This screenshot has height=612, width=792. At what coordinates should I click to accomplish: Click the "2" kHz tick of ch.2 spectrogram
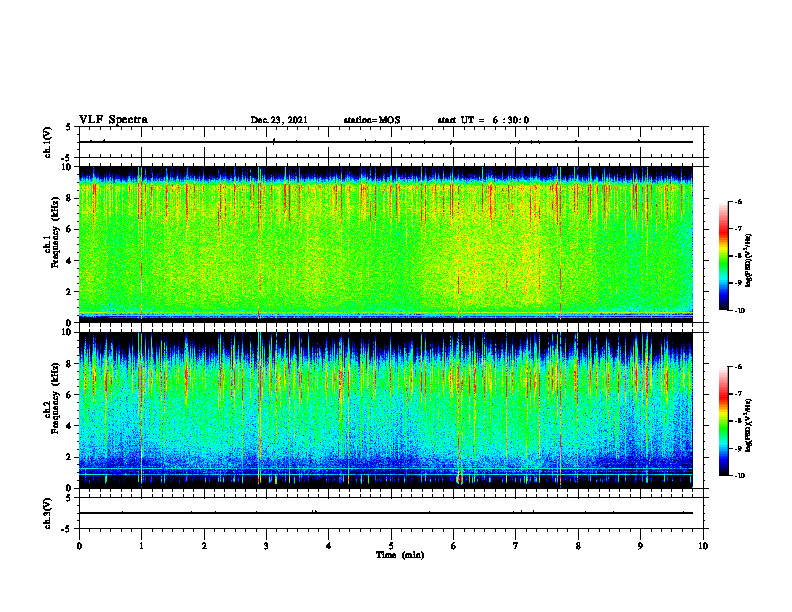coord(70,457)
